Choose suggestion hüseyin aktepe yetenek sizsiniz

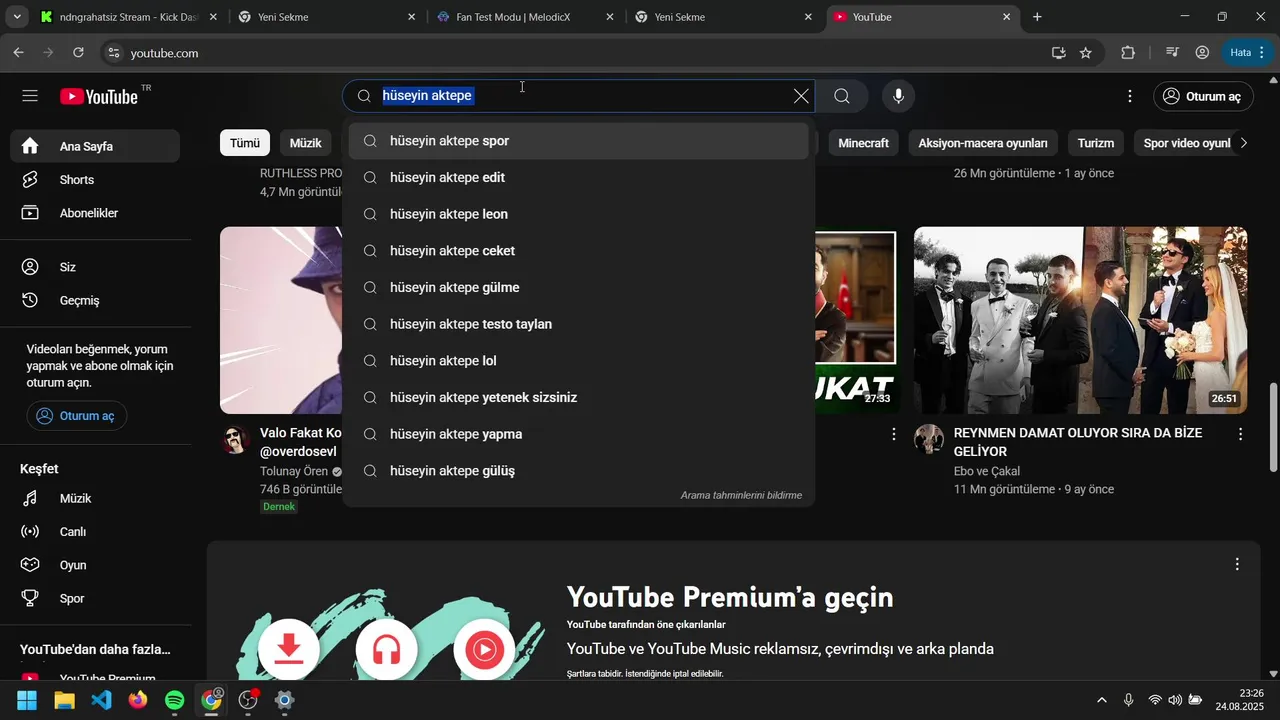(x=578, y=398)
